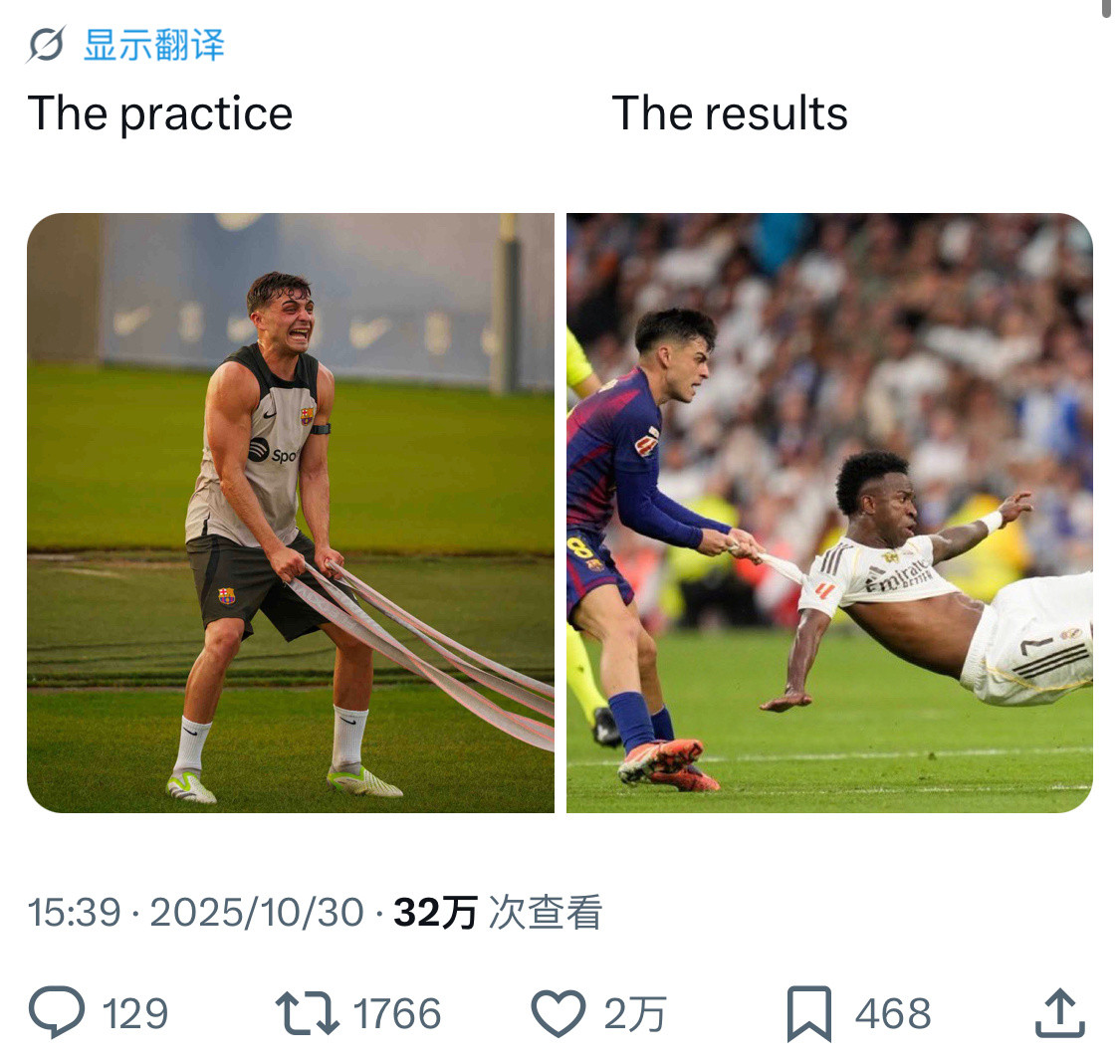The width and height of the screenshot is (1120, 1064).
Task: Click the bold 32万 view number
Action: [435, 913]
